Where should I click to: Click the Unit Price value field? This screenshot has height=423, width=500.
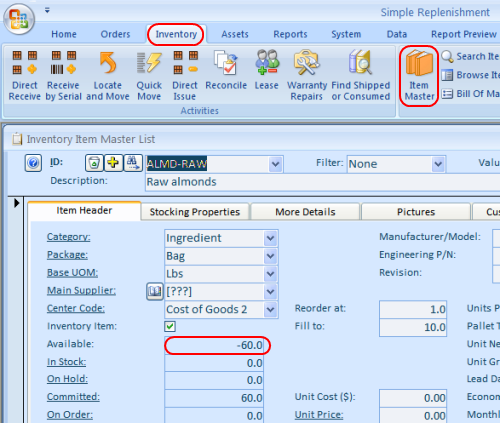click(x=413, y=415)
